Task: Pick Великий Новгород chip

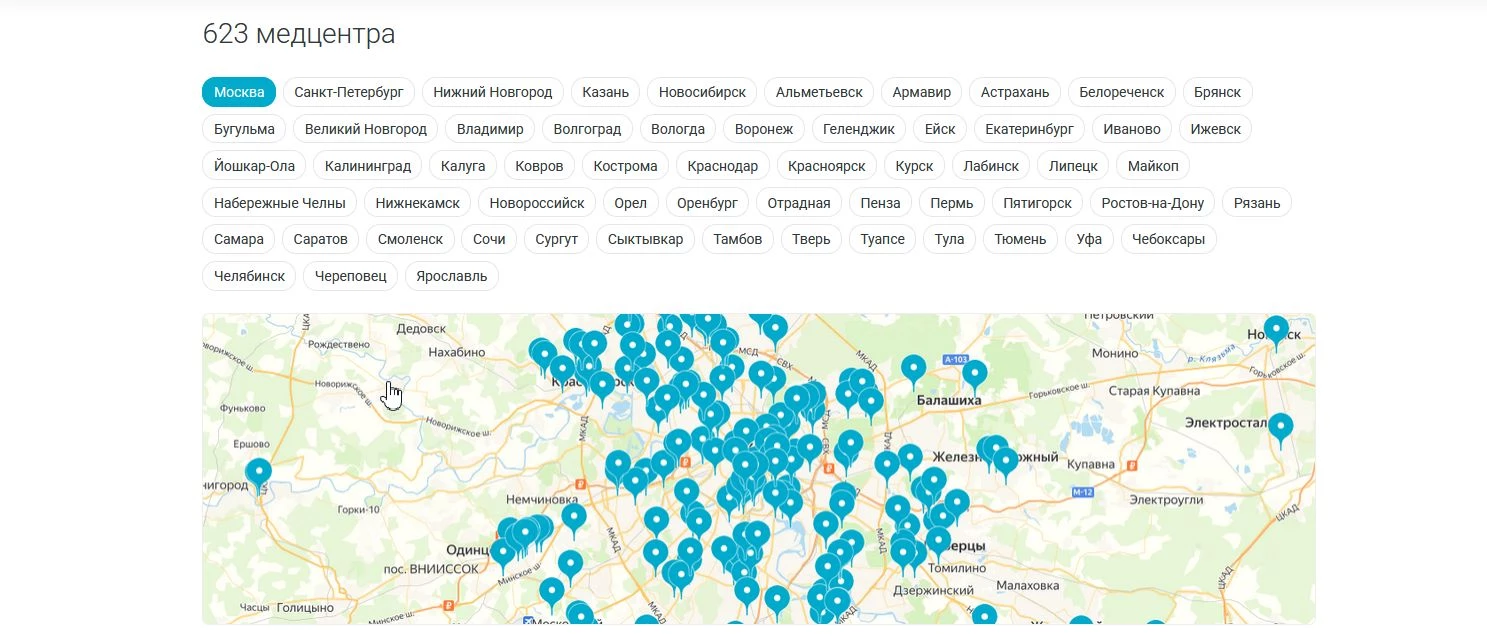Action: coord(366,129)
